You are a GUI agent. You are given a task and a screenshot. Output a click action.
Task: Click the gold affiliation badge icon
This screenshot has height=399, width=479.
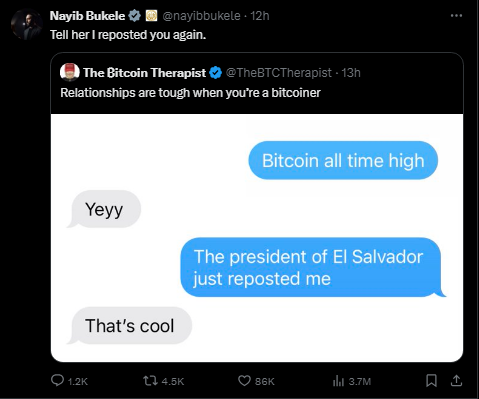click(x=151, y=16)
